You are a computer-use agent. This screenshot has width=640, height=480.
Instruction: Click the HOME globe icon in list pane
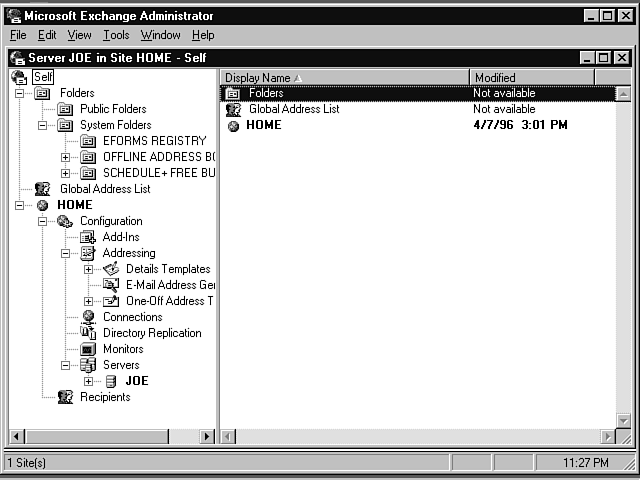(x=233, y=125)
